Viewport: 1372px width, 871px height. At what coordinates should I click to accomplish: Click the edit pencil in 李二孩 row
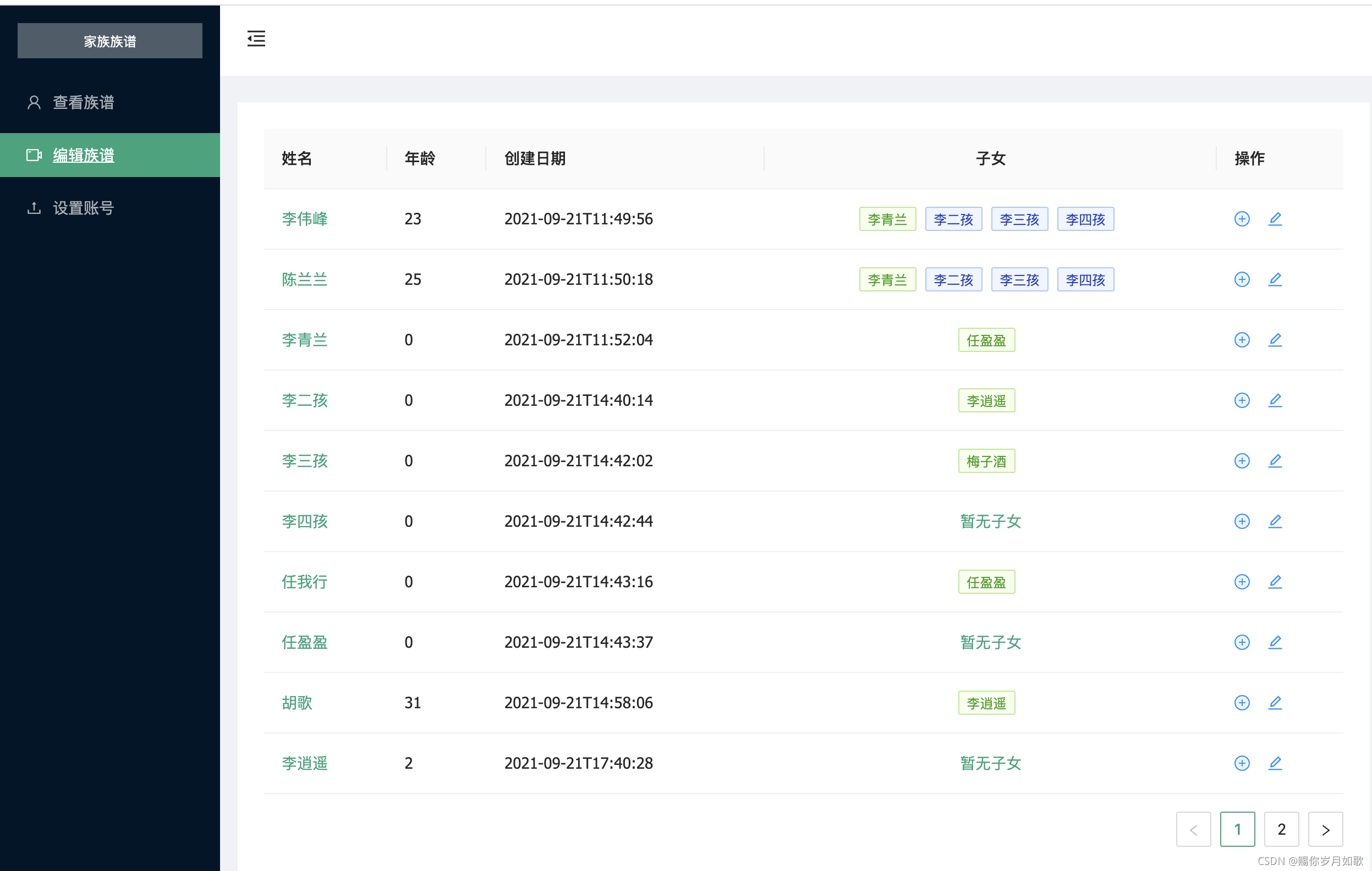(1275, 400)
